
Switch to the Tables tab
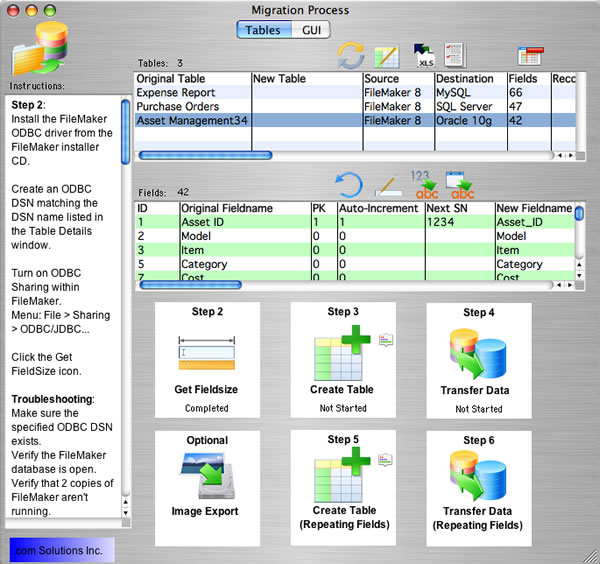[x=263, y=30]
